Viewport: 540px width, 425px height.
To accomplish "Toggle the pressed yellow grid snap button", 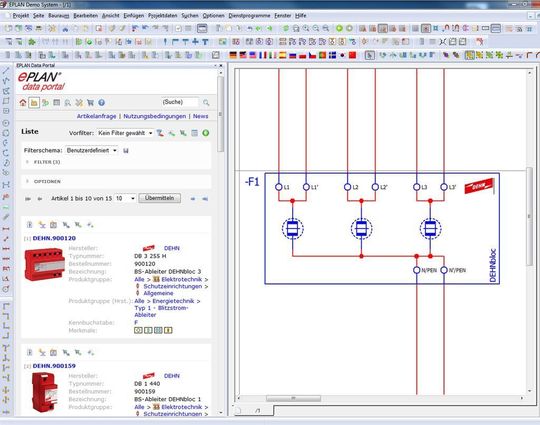I will [x=469, y=55].
